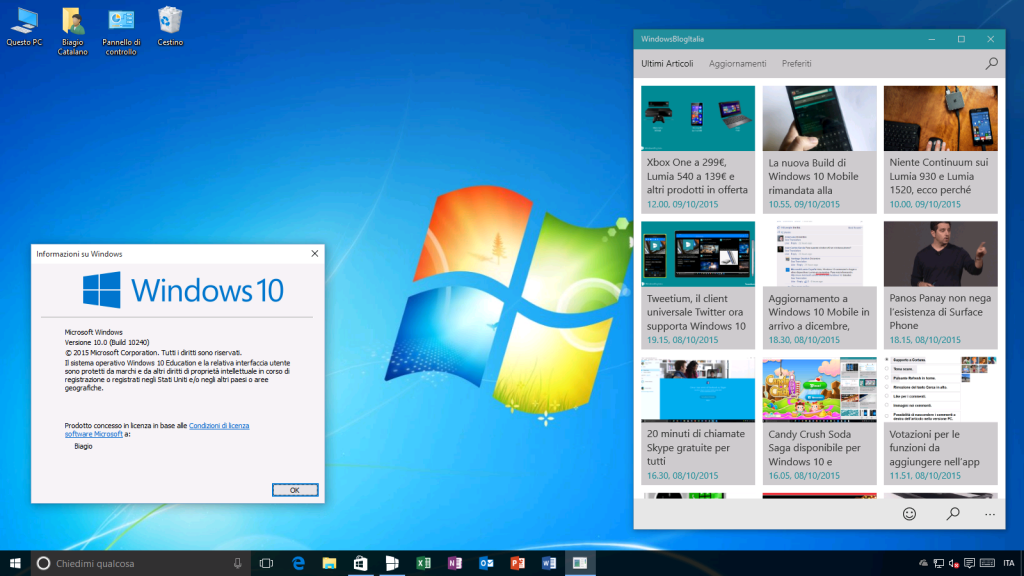Open 20 minuti di chiamate Skype article
Screen dimensions: 1024x576
(697, 421)
